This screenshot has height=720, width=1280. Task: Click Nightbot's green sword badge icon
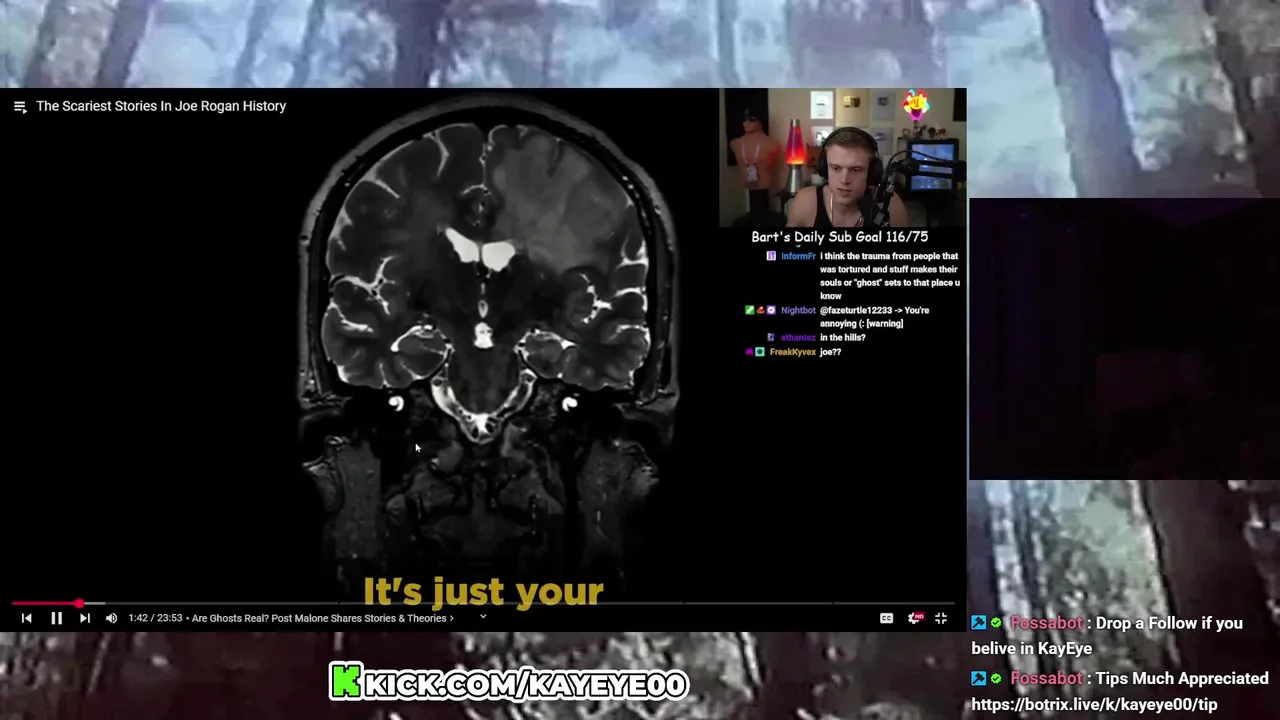750,311
